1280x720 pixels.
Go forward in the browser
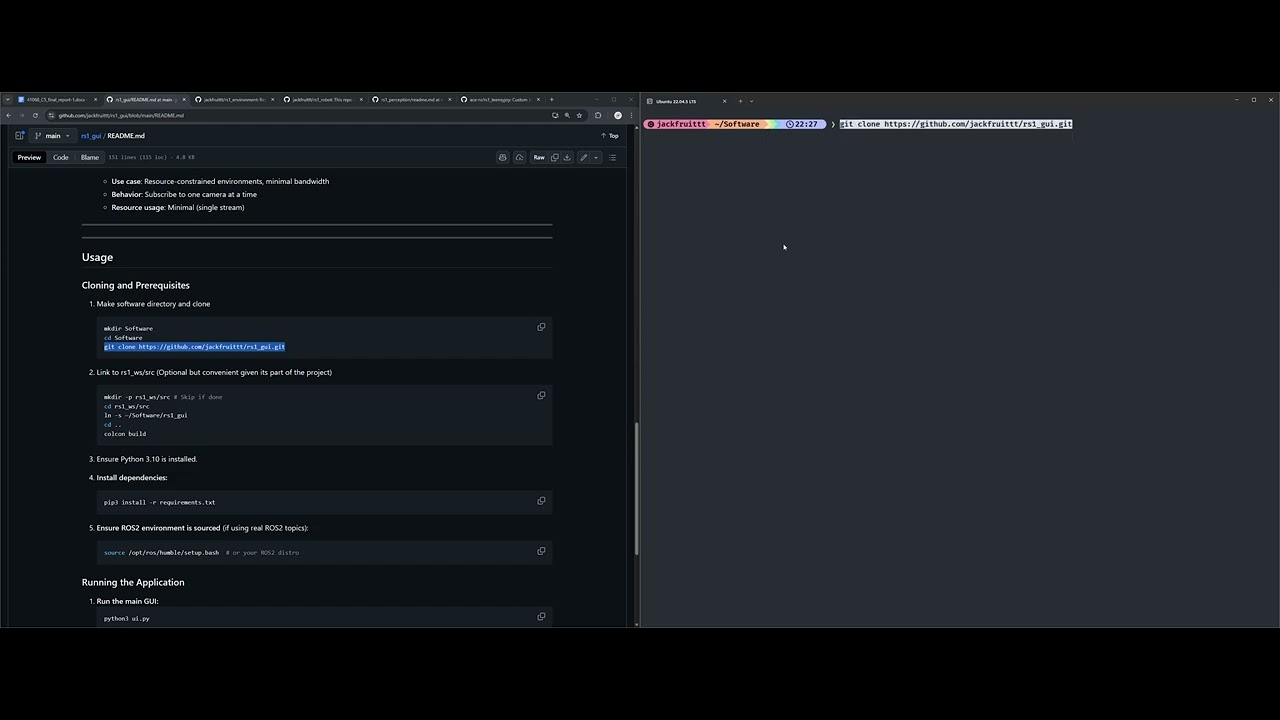[21, 115]
